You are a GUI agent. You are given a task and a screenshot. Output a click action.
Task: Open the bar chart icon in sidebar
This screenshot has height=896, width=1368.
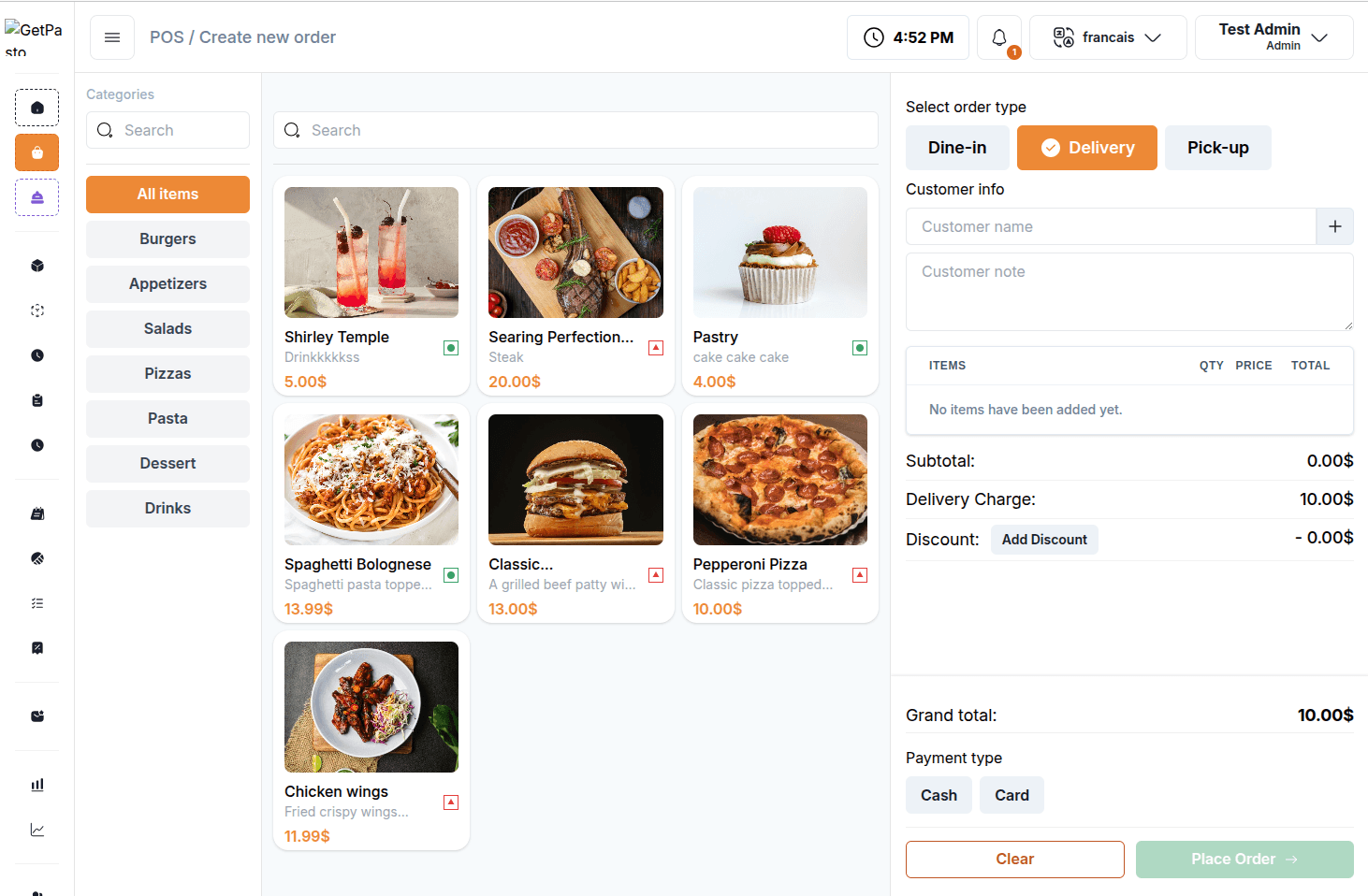37,785
